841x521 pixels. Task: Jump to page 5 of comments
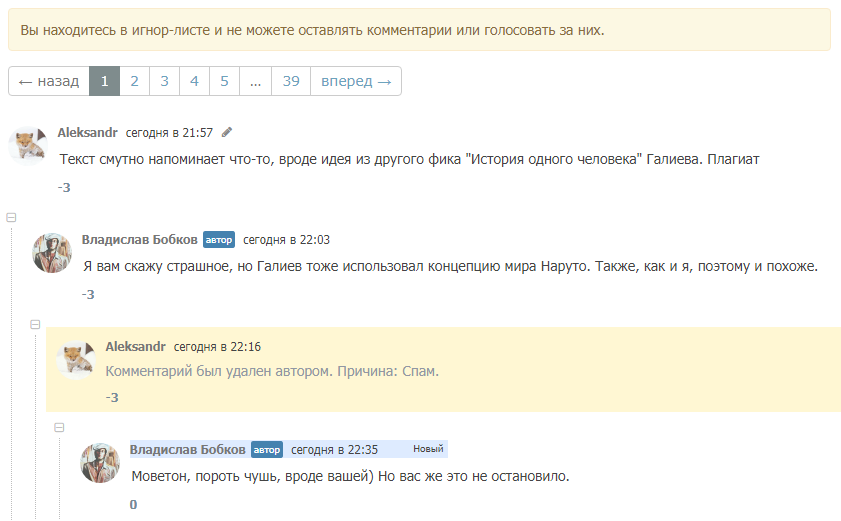tap(224, 81)
